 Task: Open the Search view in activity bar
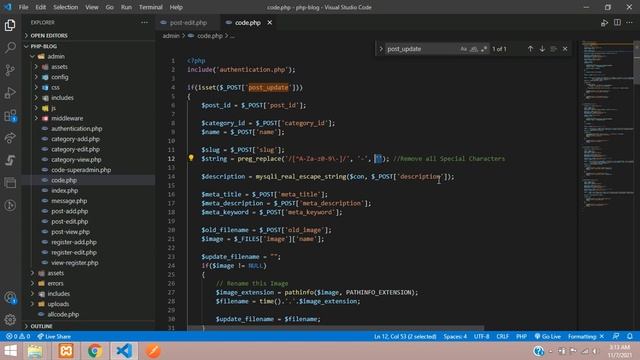click(10, 47)
